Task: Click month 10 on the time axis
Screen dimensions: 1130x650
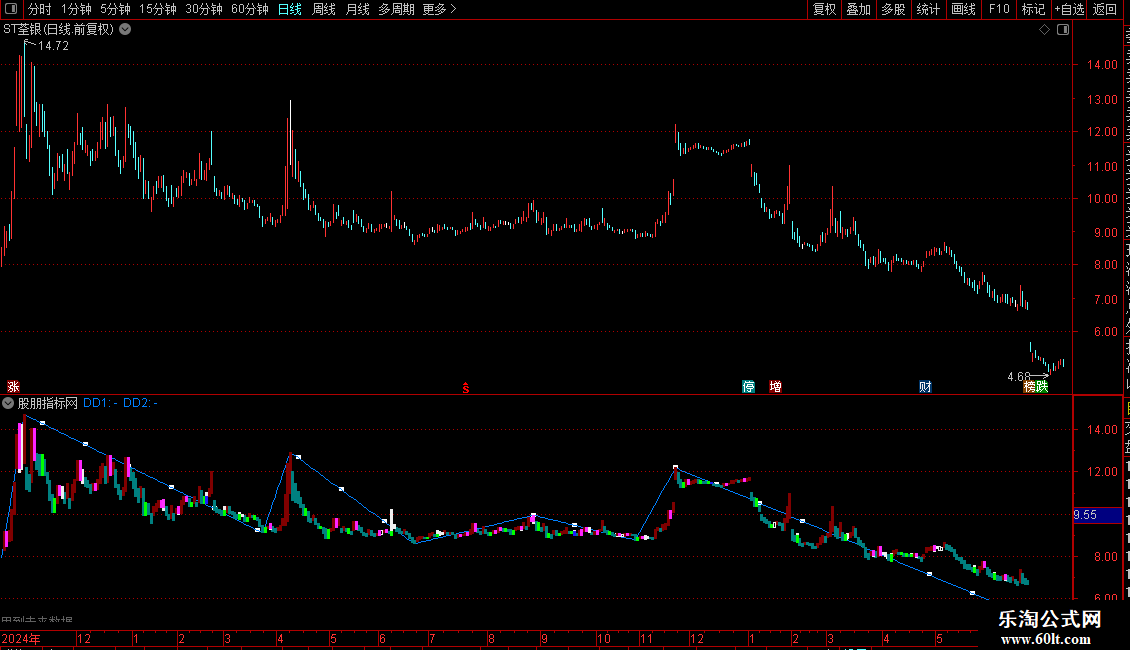Action: point(604,639)
